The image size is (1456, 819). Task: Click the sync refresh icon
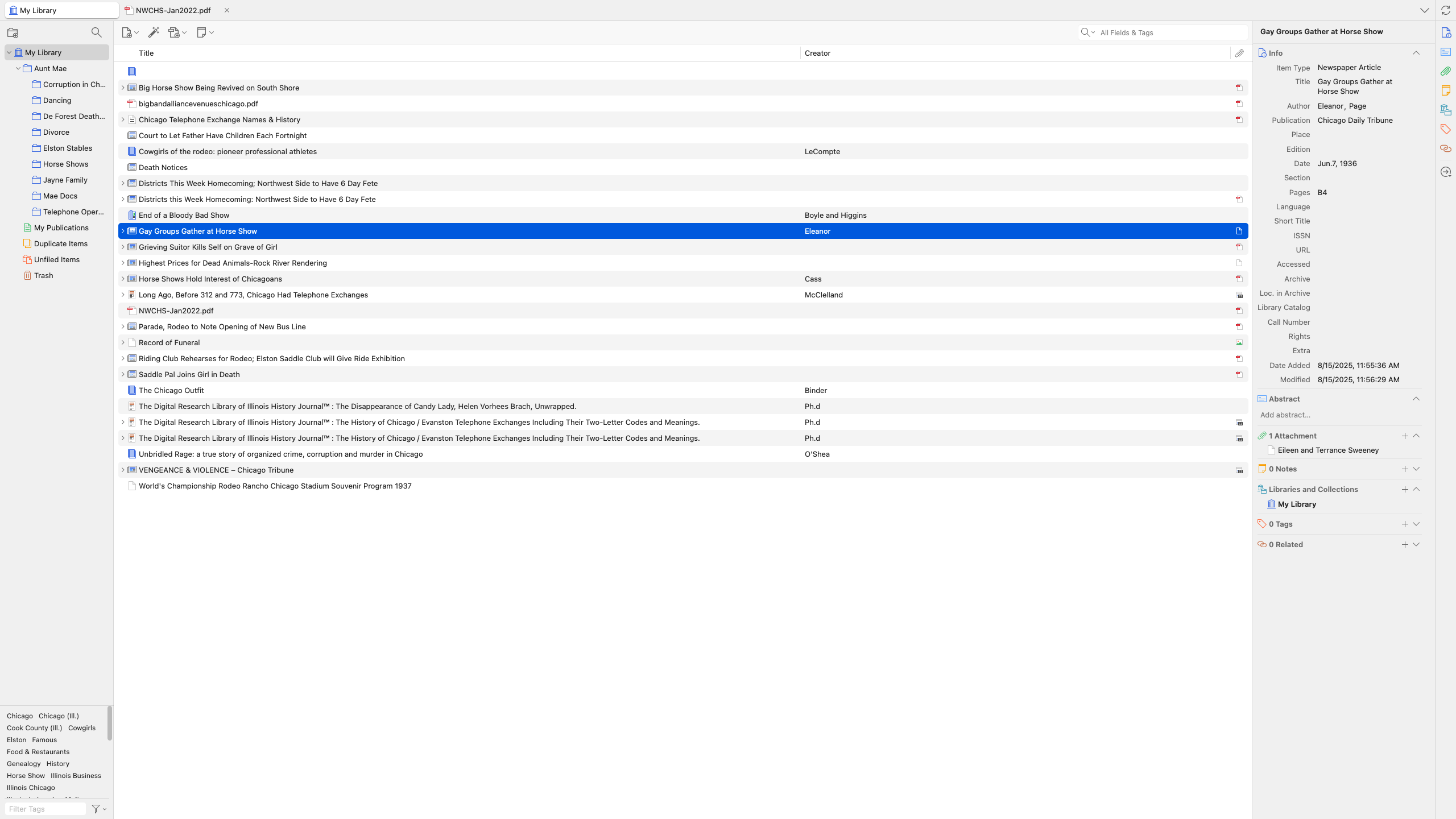click(x=1445, y=10)
